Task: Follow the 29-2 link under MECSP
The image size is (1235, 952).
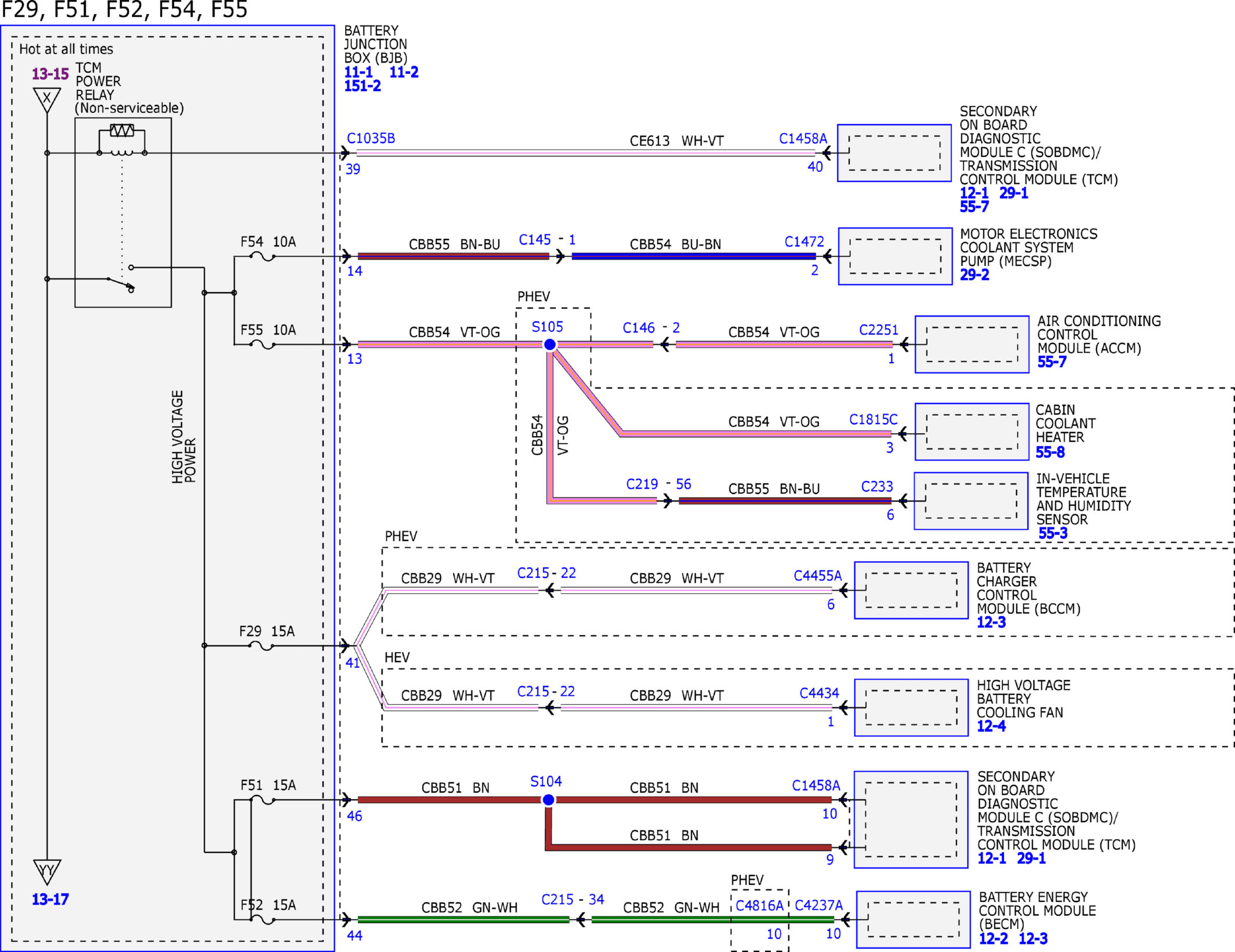Action: (975, 275)
